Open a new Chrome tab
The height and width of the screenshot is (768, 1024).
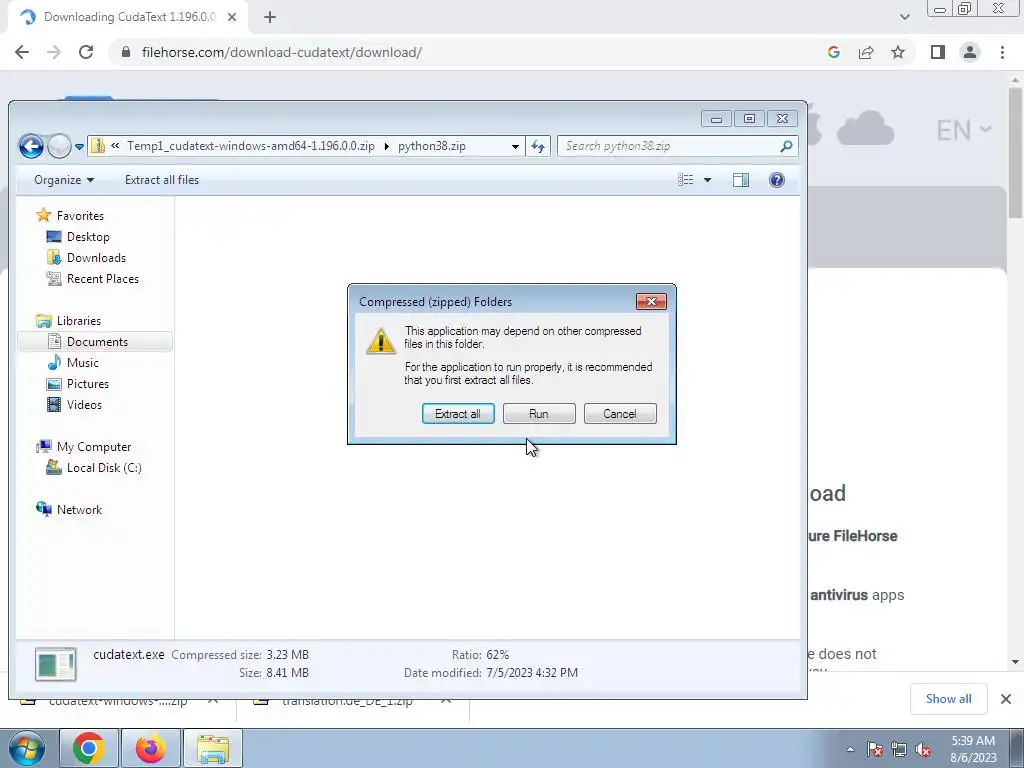point(270,17)
